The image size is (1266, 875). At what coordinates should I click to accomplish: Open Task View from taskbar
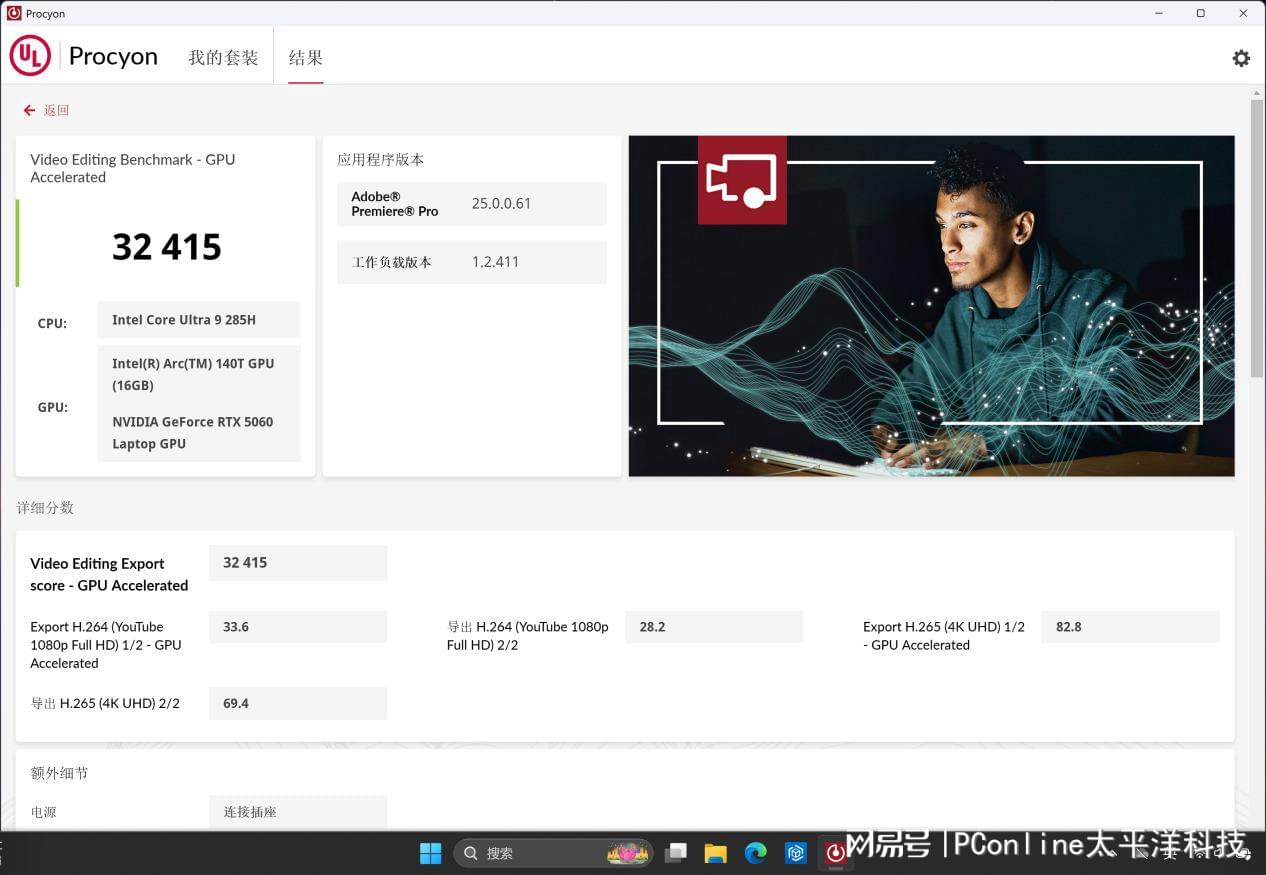(677, 853)
